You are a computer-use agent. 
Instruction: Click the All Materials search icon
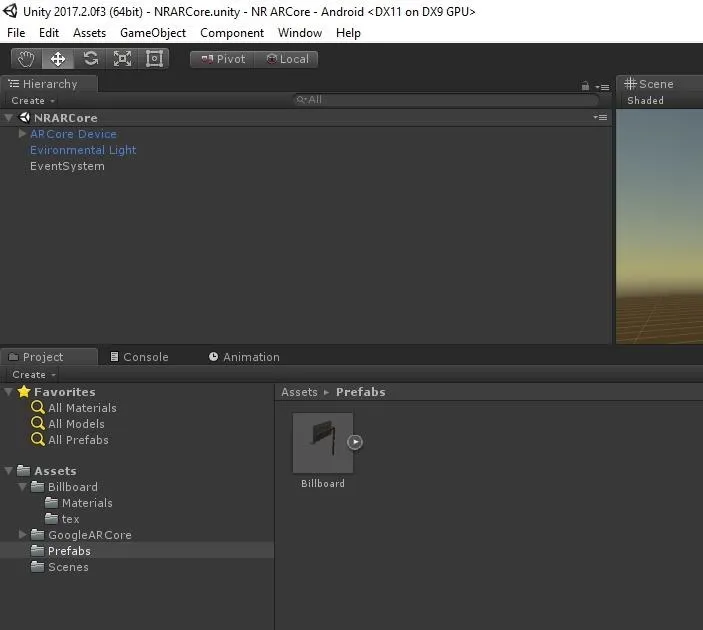point(38,407)
